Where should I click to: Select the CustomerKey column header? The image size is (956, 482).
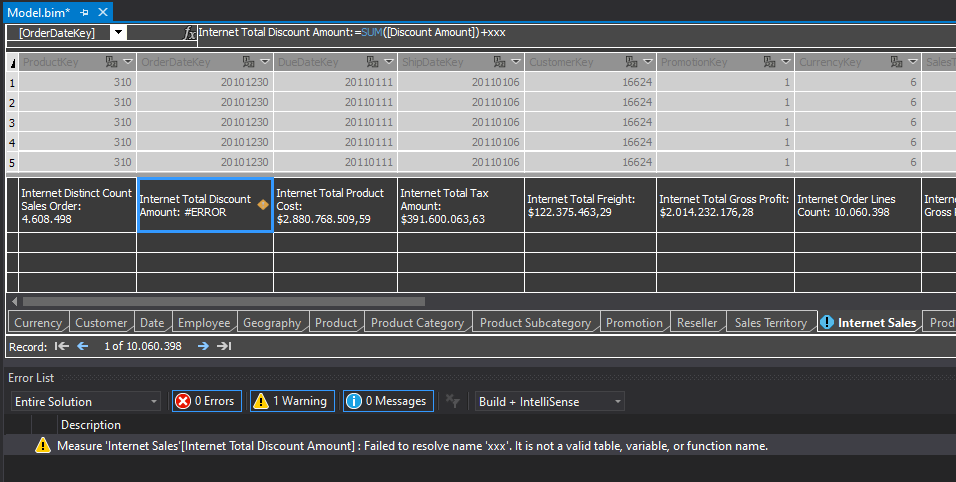click(x=590, y=62)
